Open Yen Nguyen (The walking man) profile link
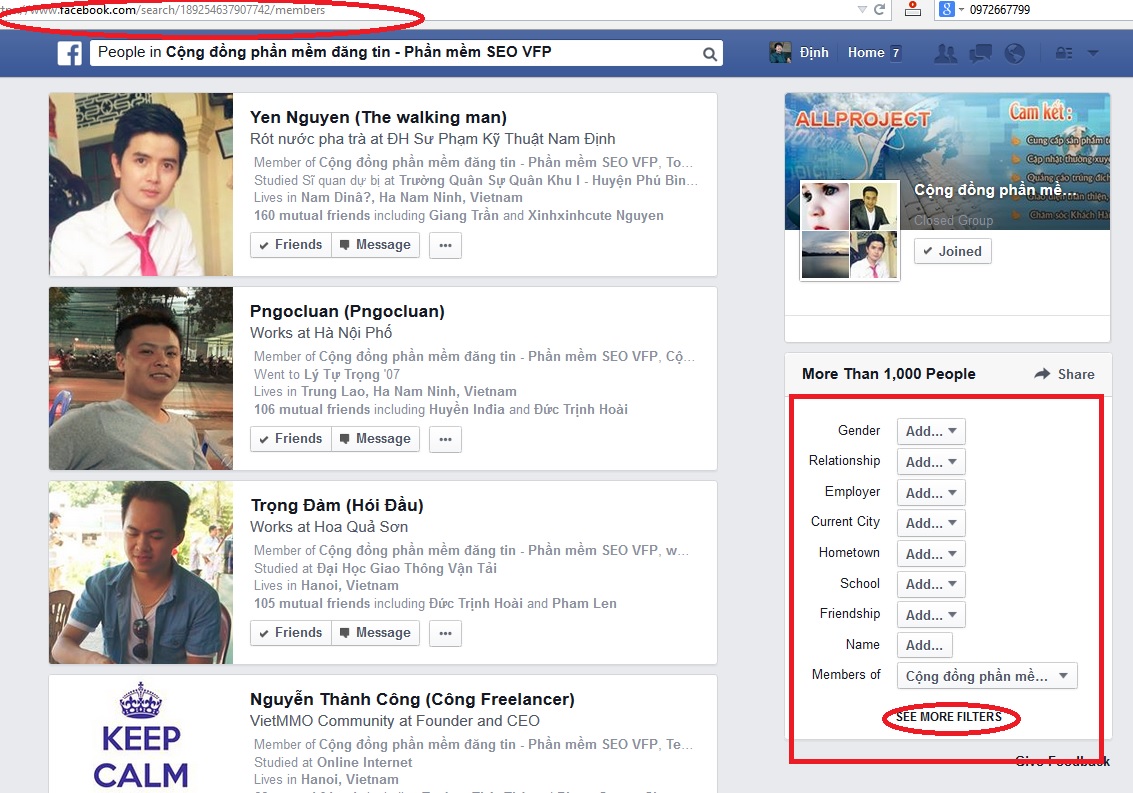1133x793 pixels. 378,117
